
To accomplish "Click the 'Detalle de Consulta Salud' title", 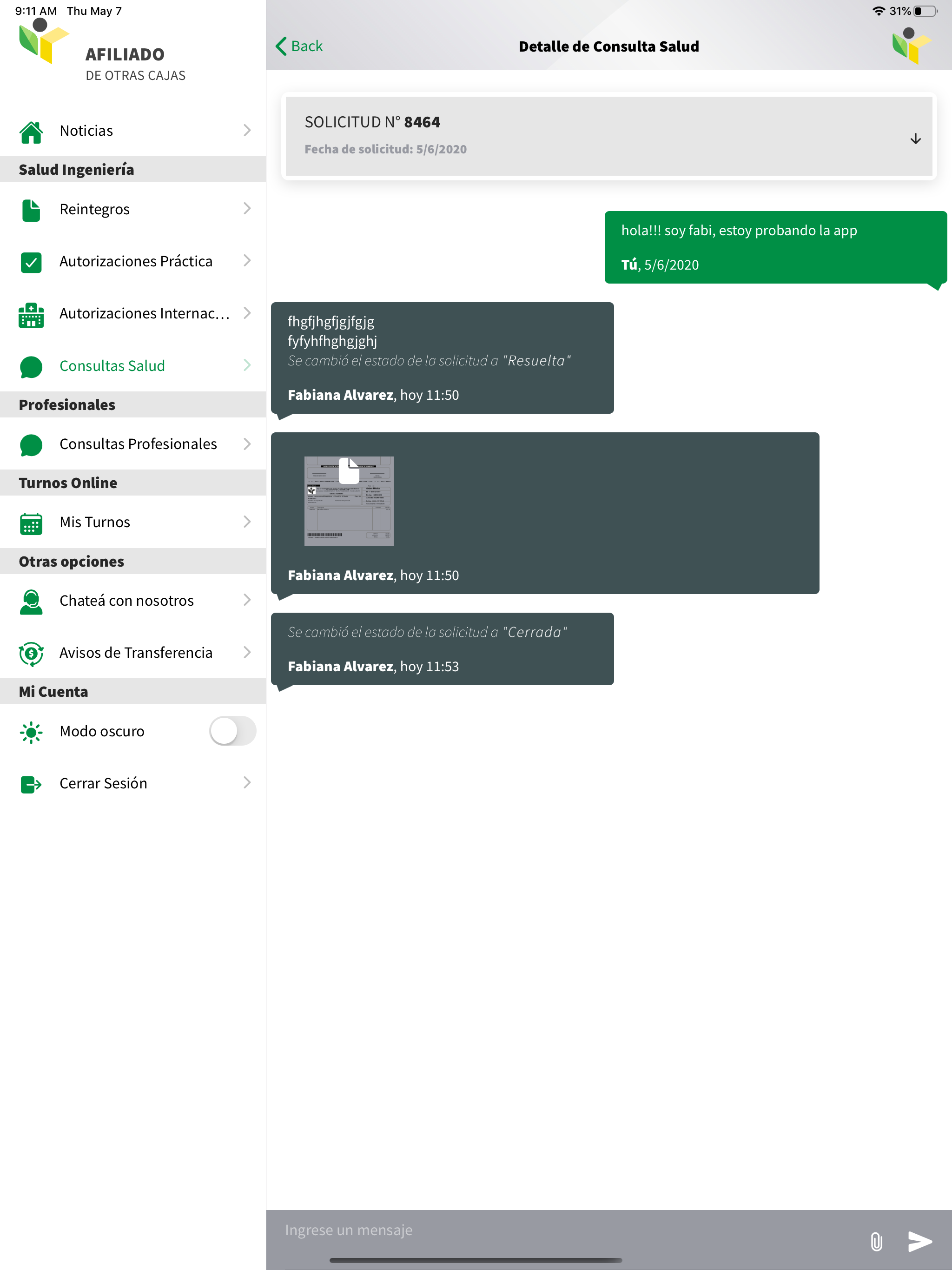I will pos(609,46).
